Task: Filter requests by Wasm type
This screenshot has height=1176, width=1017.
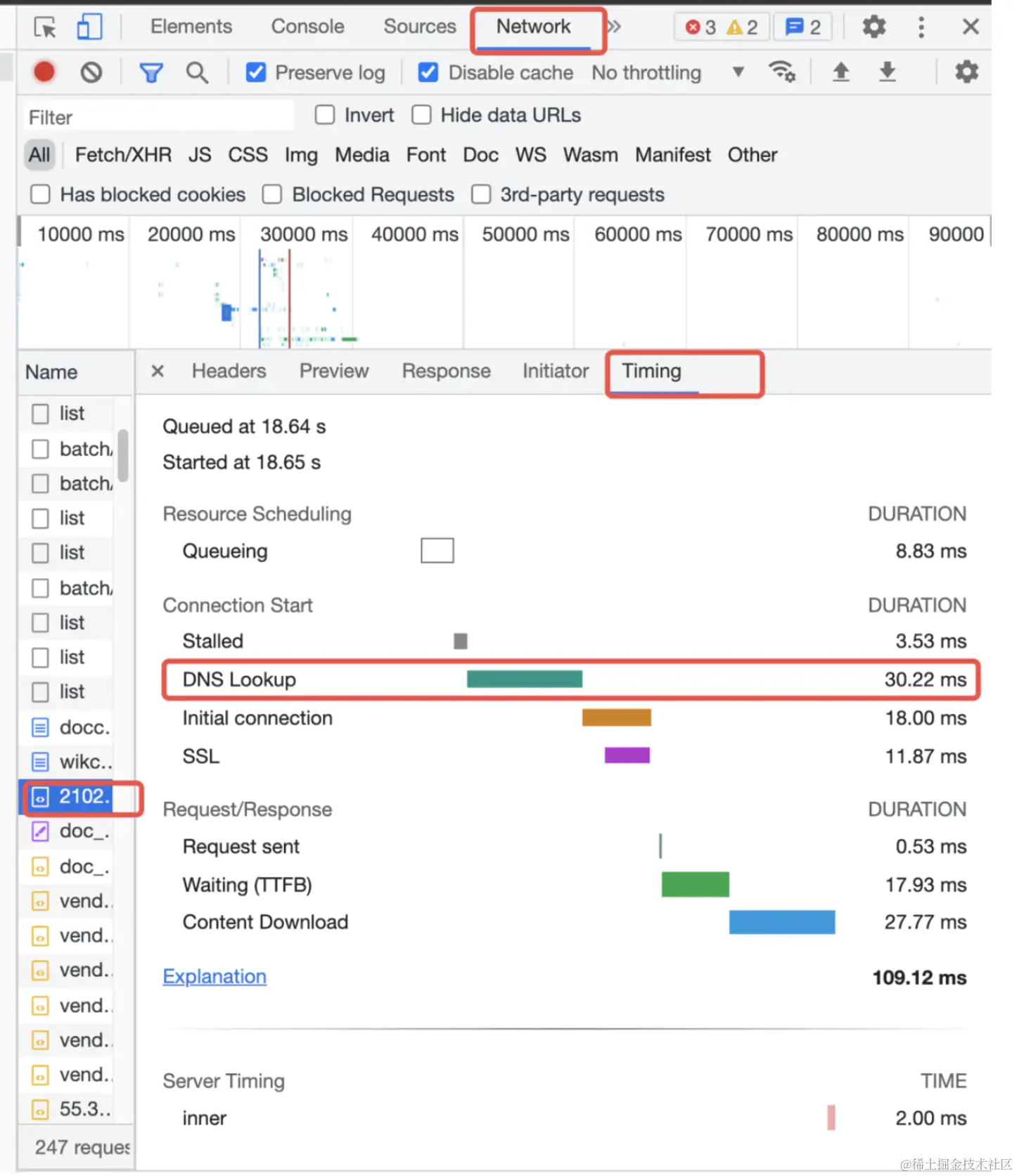Action: tap(590, 155)
